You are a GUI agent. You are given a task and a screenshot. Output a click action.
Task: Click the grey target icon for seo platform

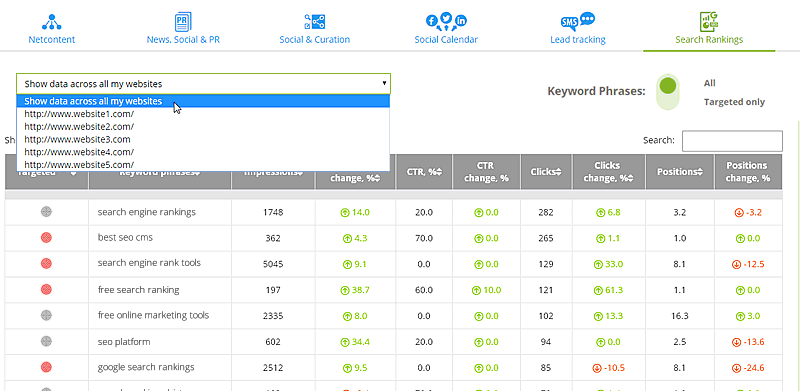46,341
